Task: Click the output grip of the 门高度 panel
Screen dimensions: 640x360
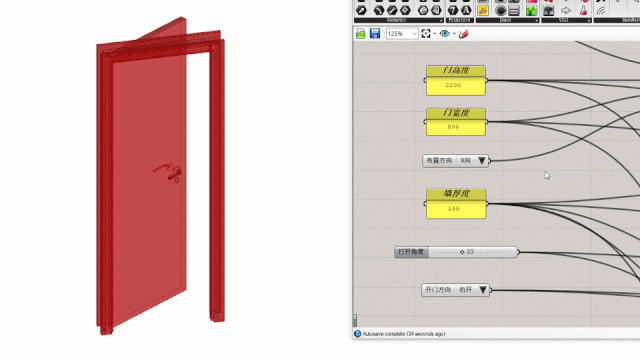Action: coord(487,80)
